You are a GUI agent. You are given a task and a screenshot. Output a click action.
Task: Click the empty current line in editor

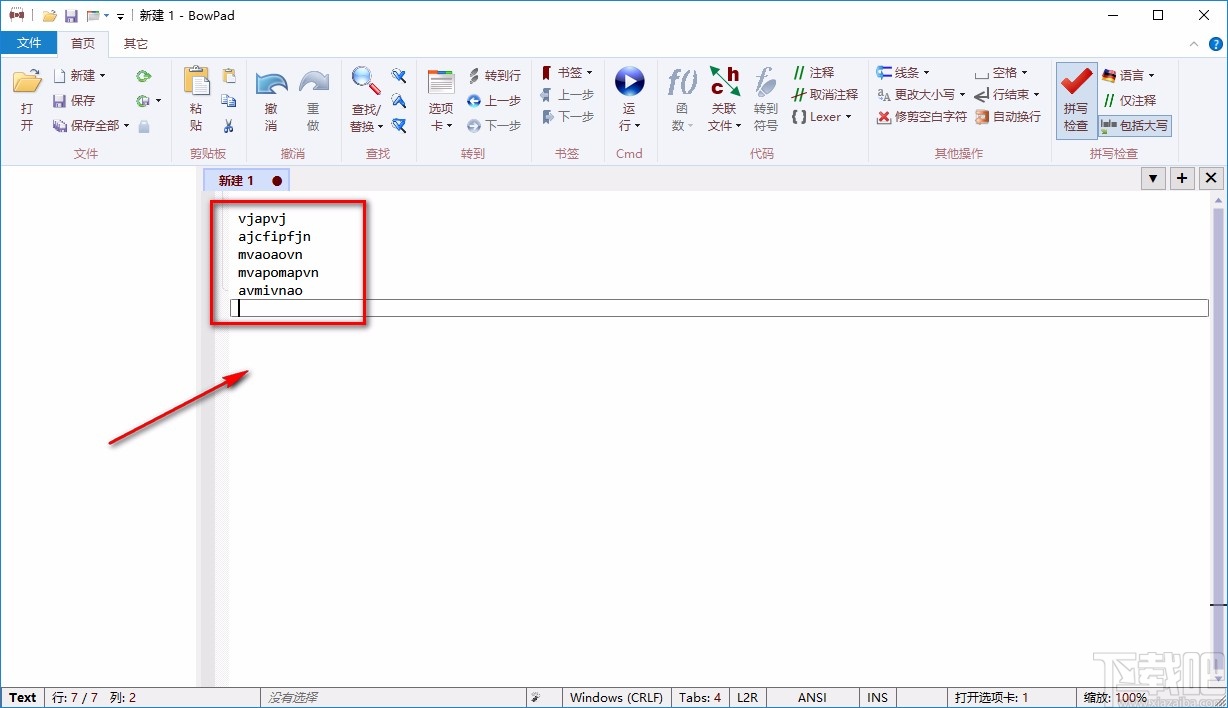tap(719, 308)
